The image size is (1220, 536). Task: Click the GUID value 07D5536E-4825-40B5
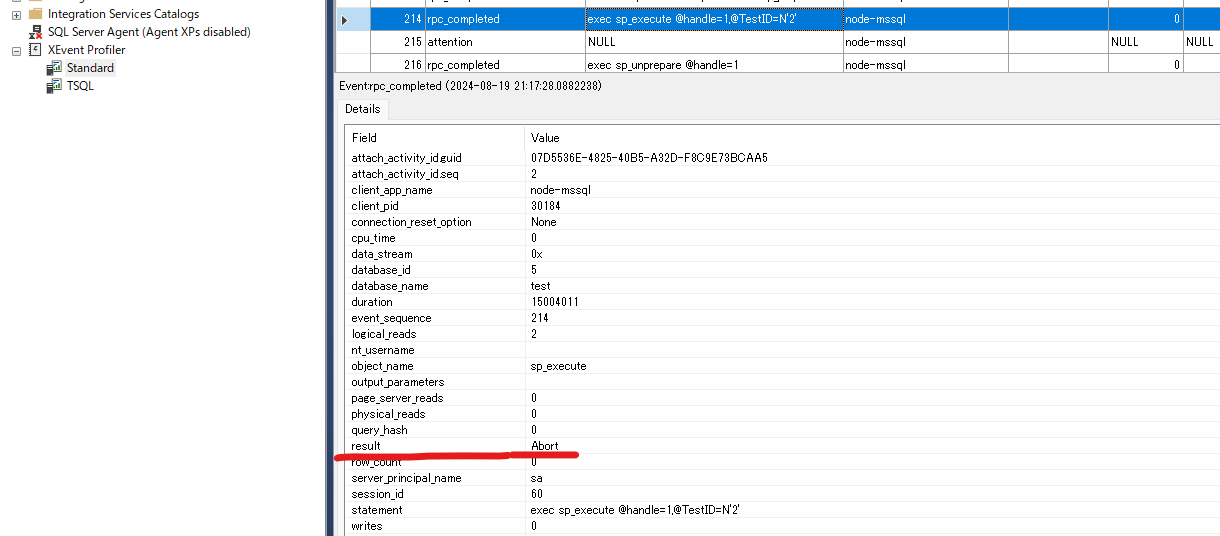click(x=649, y=158)
